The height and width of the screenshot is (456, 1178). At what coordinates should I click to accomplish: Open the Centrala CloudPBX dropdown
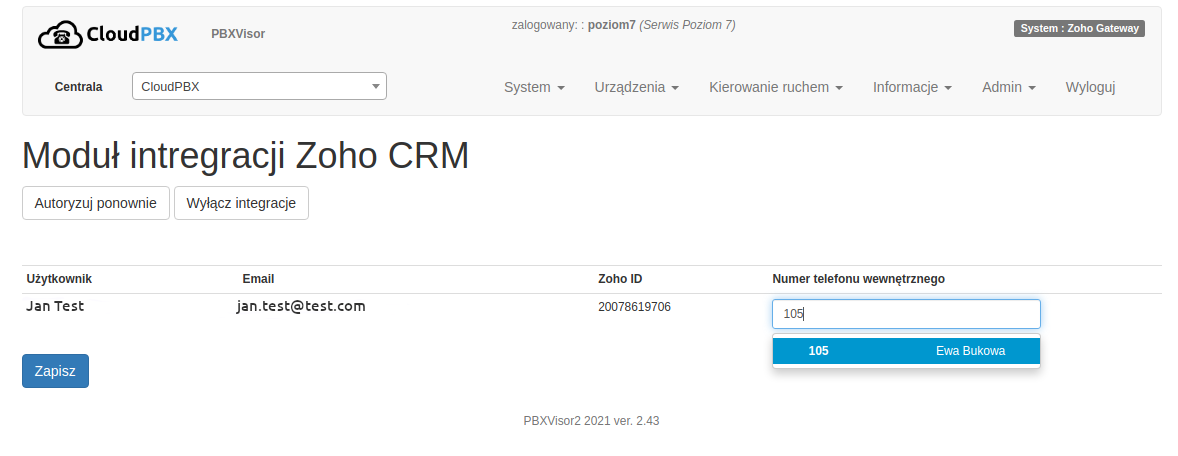coord(259,86)
